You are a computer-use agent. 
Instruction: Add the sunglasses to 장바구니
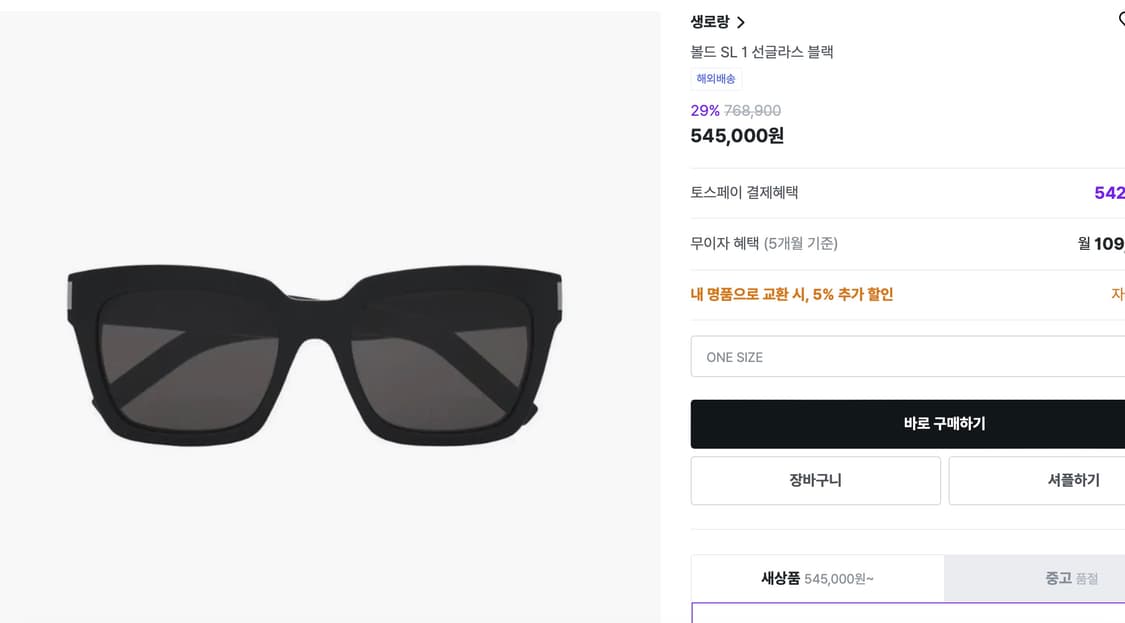[x=815, y=480]
